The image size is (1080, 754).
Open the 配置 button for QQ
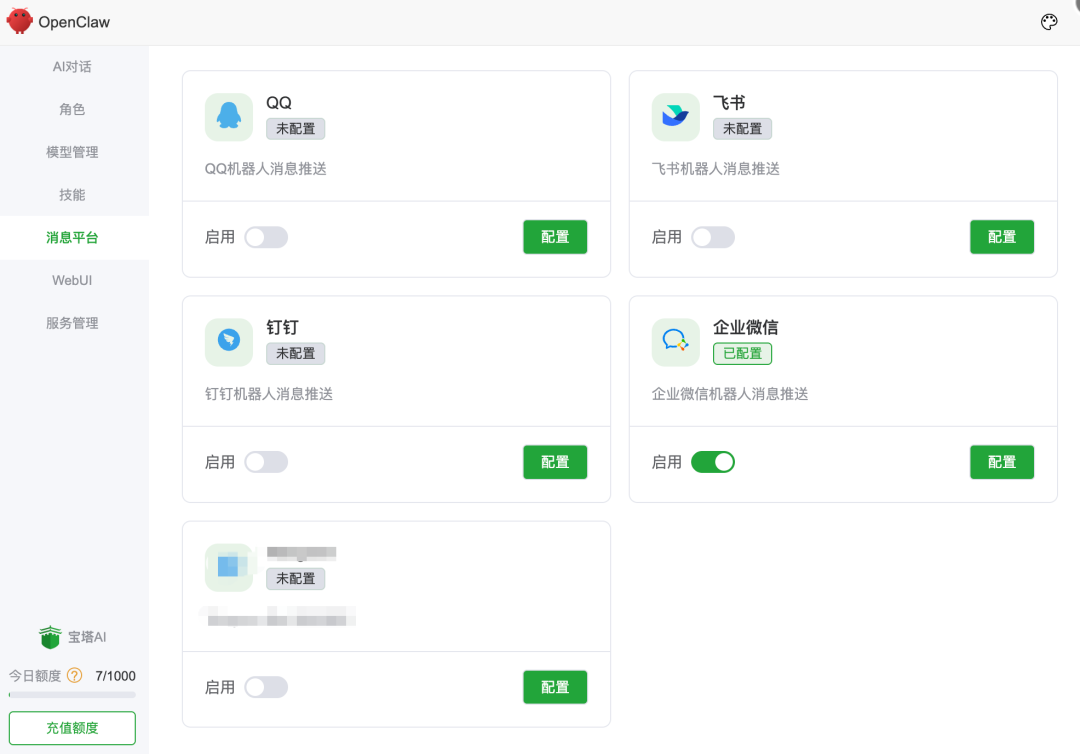pyautogui.click(x=555, y=237)
